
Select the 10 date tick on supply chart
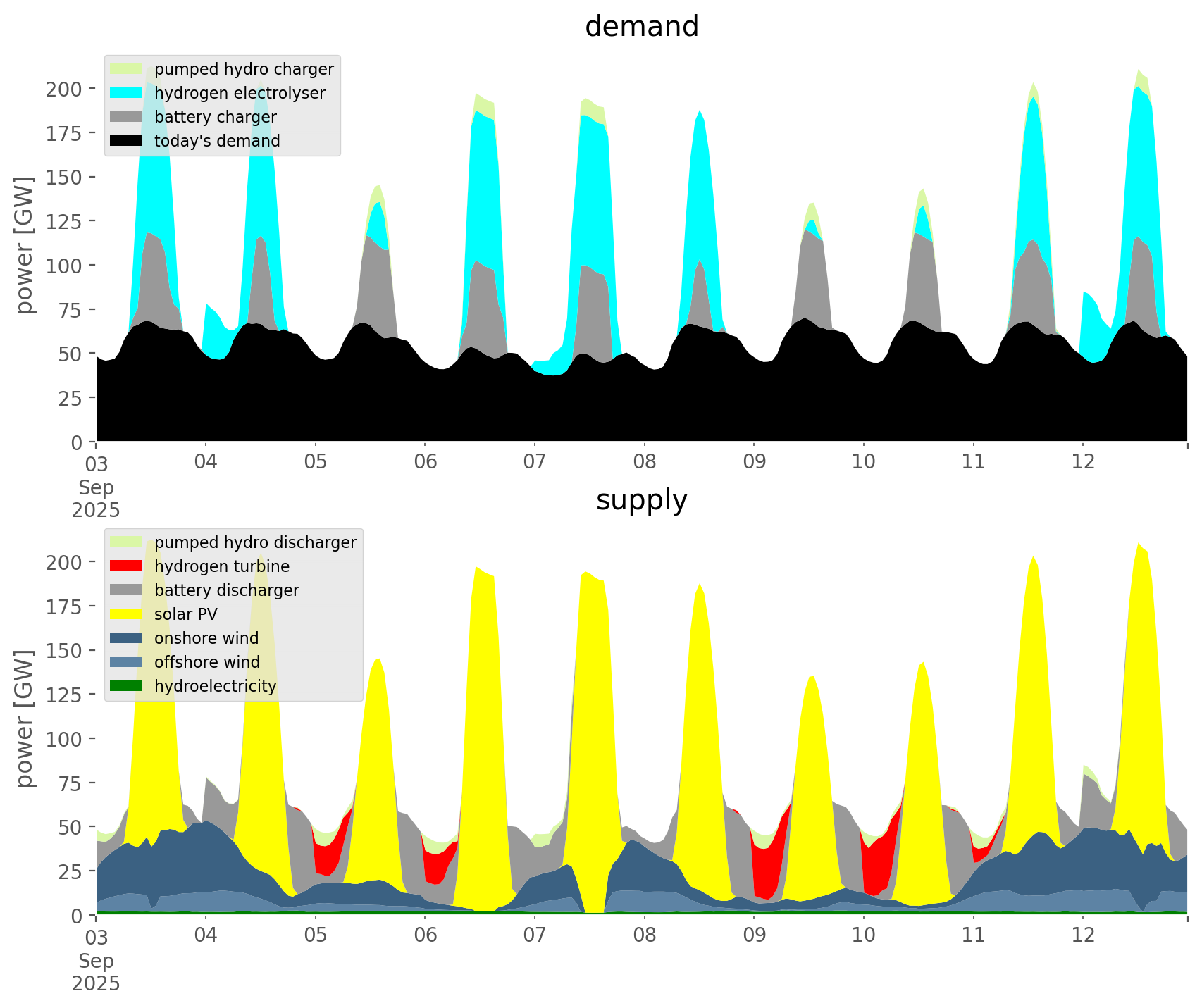pyautogui.click(x=864, y=935)
